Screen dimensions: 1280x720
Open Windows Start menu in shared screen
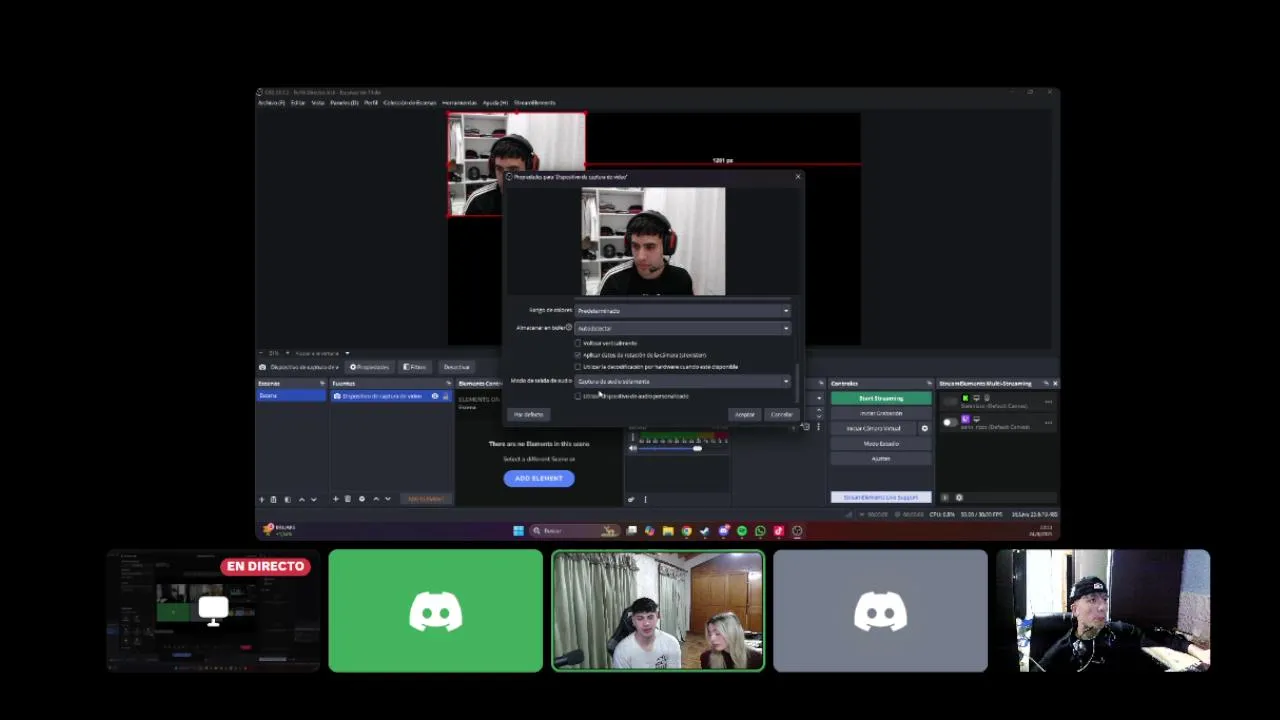click(x=518, y=531)
